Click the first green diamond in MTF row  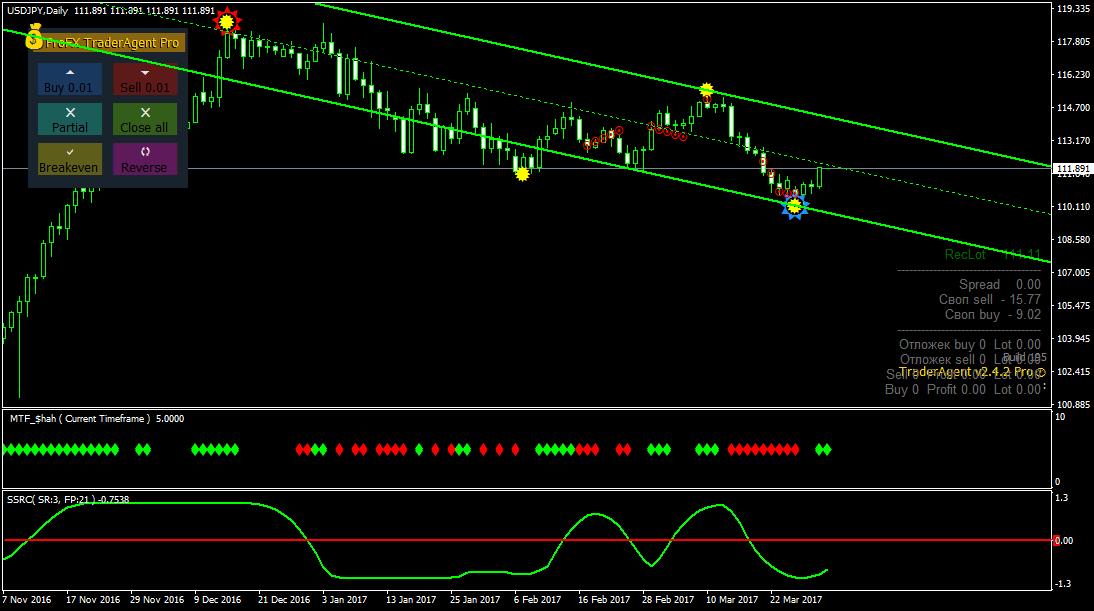click(x=7, y=450)
